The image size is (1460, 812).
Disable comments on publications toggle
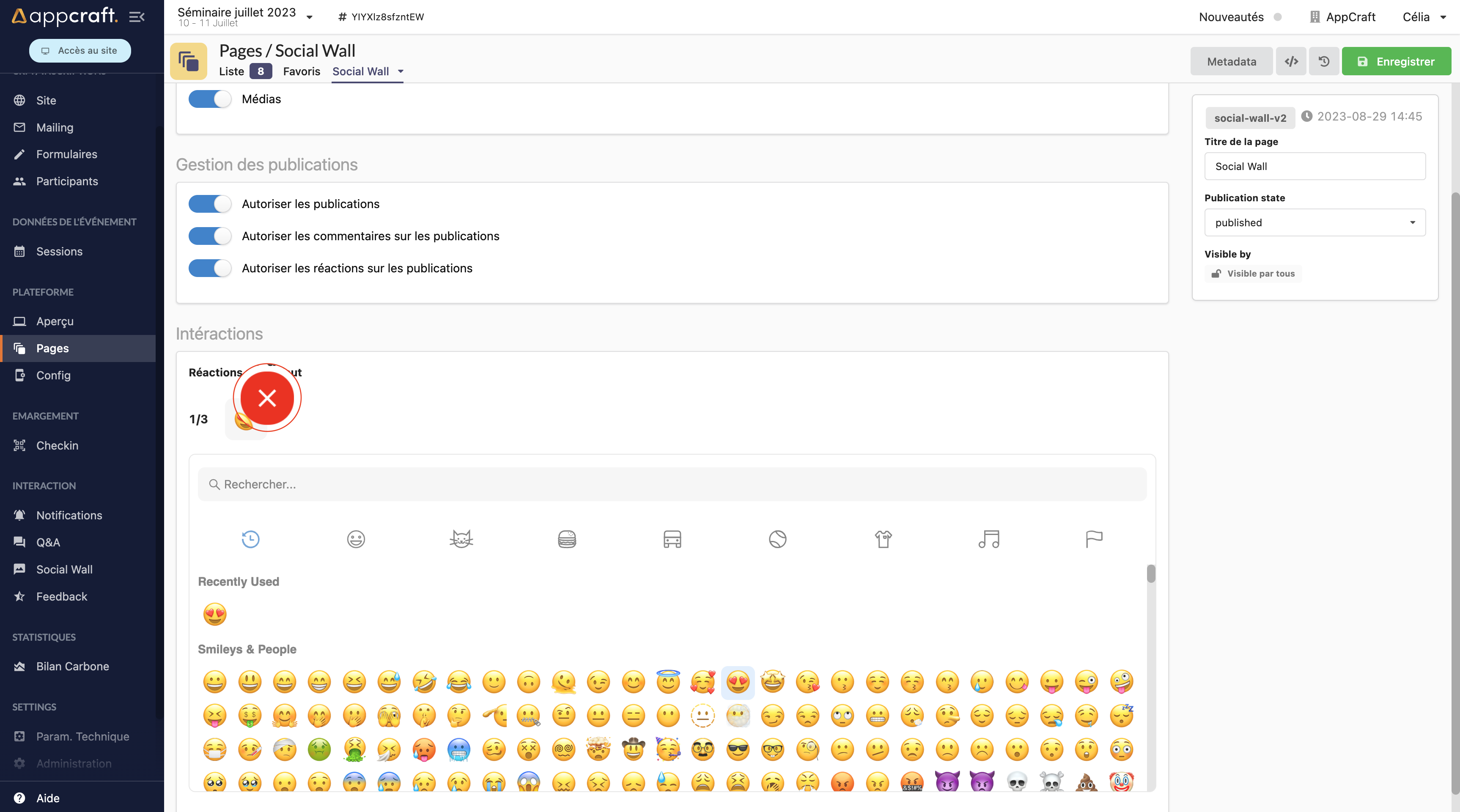click(x=210, y=236)
